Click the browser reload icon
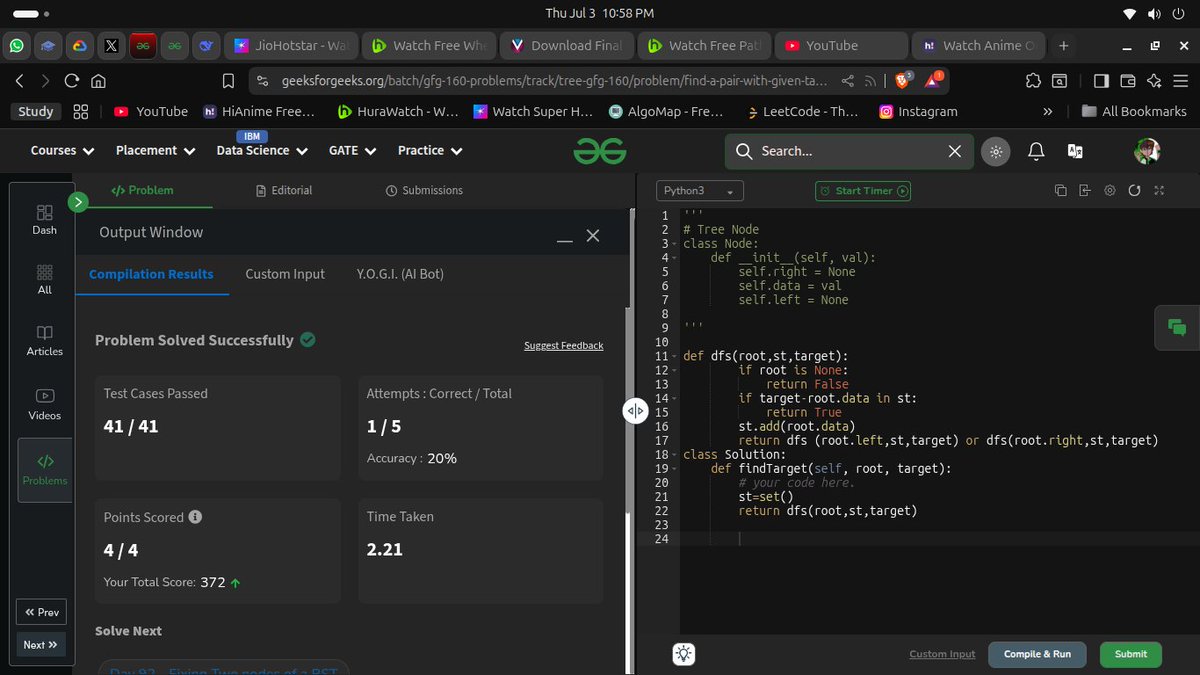This screenshot has width=1200, height=675. (72, 81)
